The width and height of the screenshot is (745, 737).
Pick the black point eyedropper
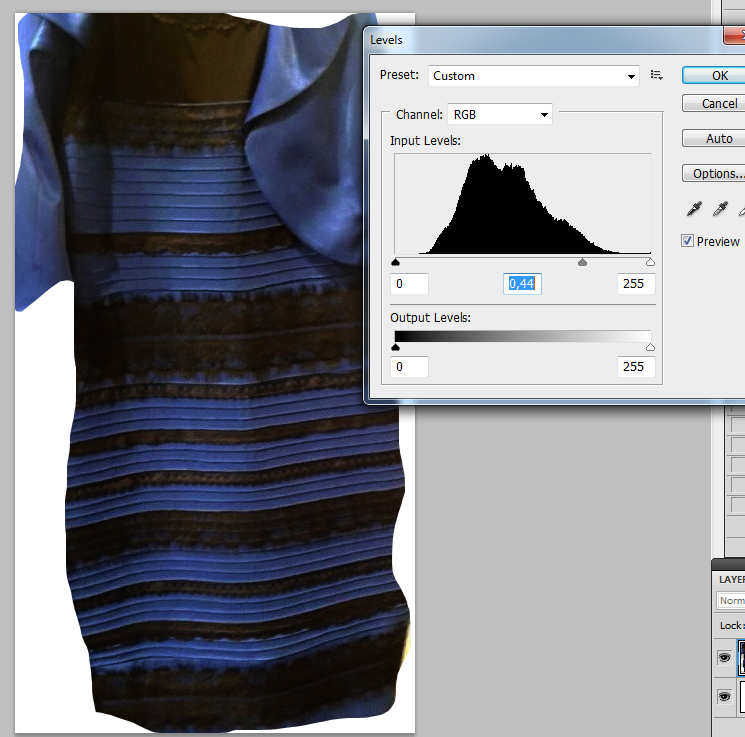click(x=692, y=209)
